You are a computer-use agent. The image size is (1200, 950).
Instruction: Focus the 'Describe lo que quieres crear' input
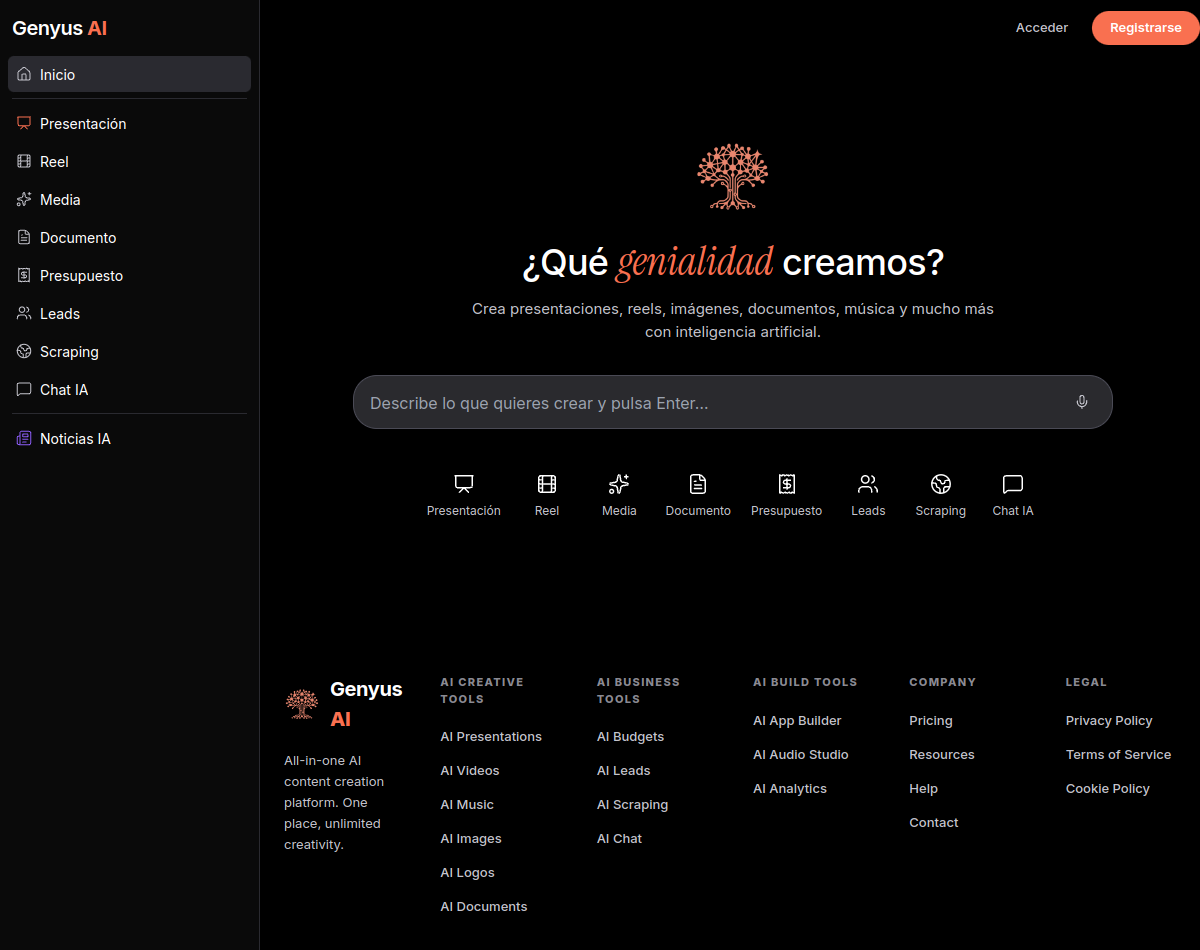(x=733, y=402)
